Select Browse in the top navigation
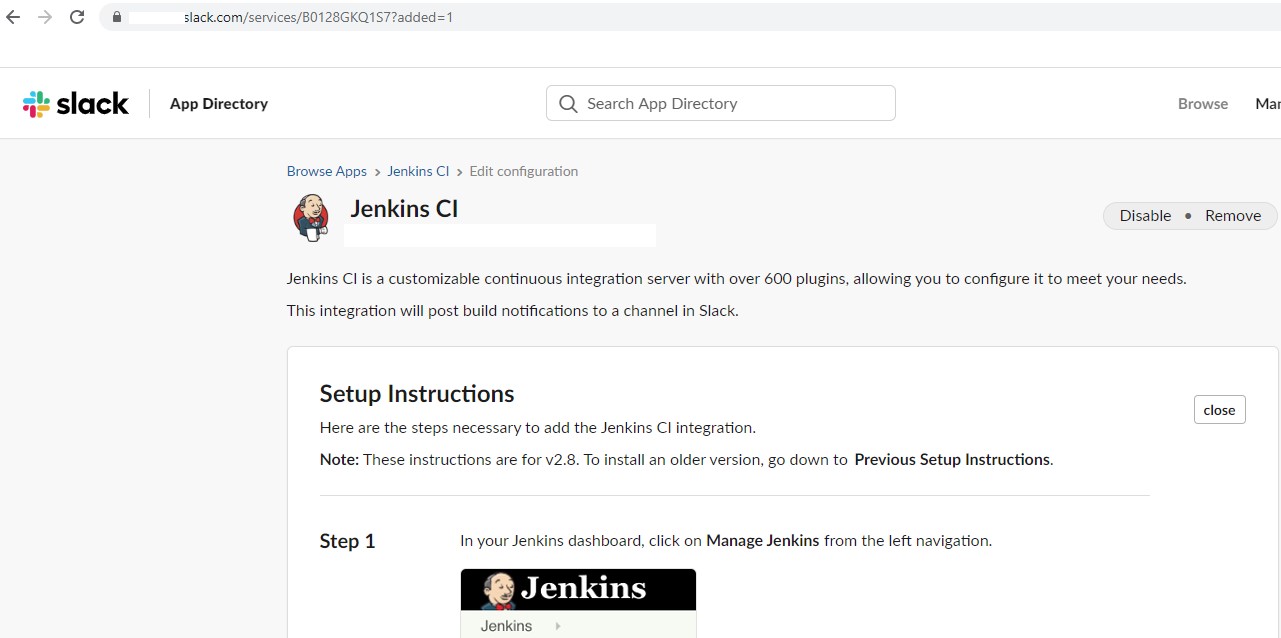The width and height of the screenshot is (1281, 638). [1202, 103]
